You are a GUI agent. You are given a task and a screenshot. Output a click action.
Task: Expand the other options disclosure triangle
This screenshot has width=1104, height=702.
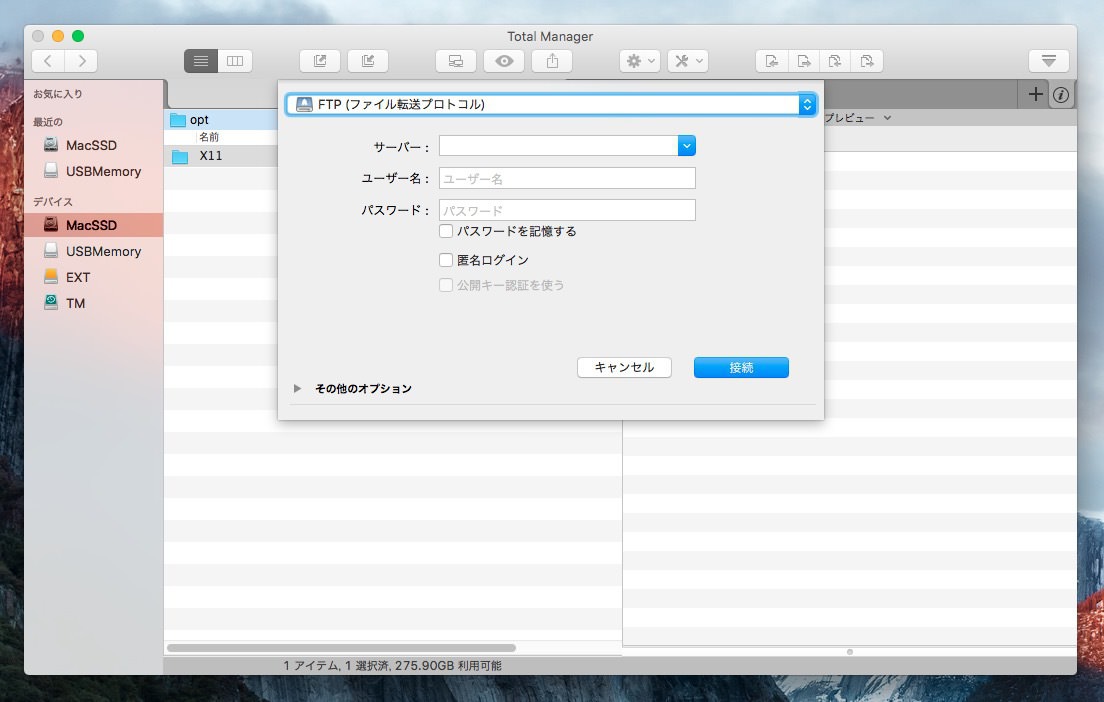click(x=297, y=388)
